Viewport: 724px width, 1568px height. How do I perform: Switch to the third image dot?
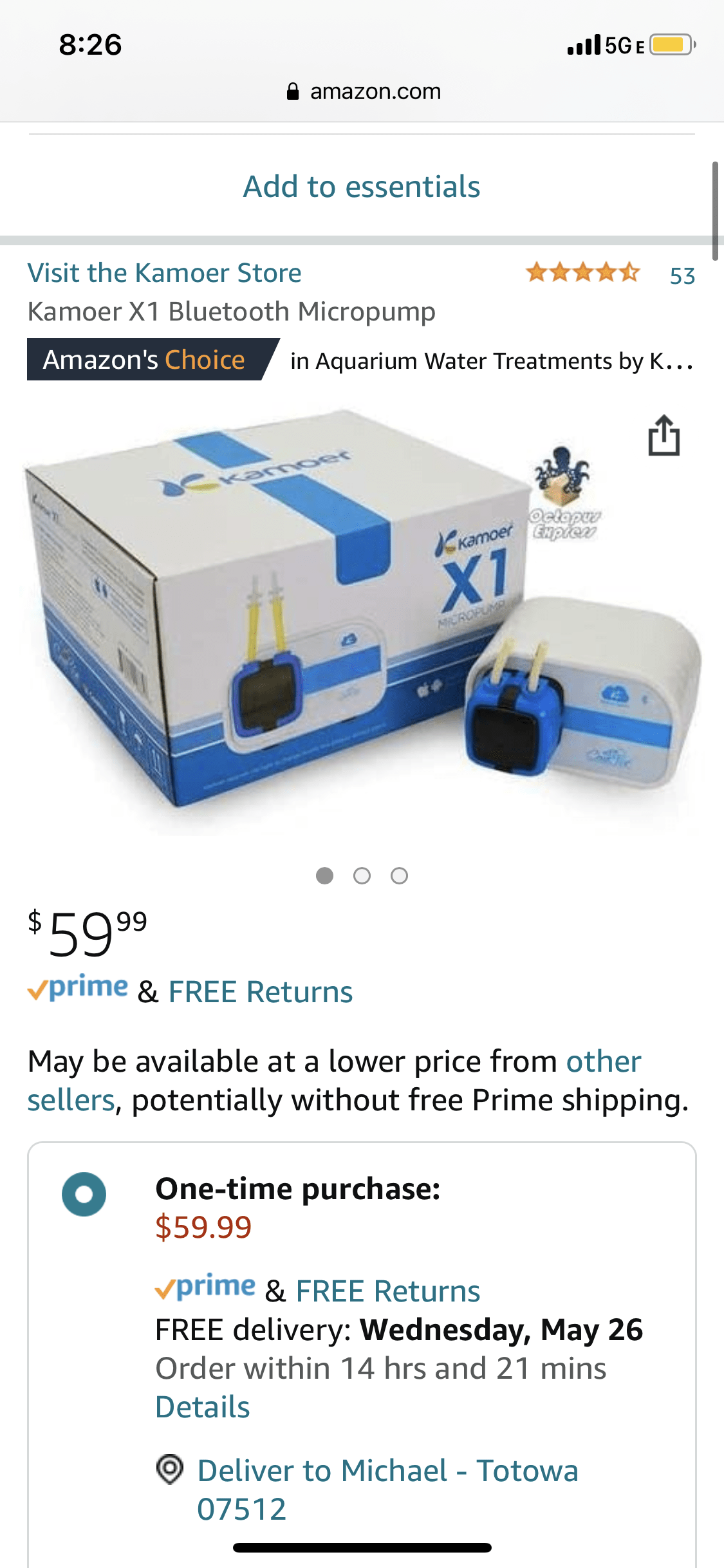click(400, 875)
